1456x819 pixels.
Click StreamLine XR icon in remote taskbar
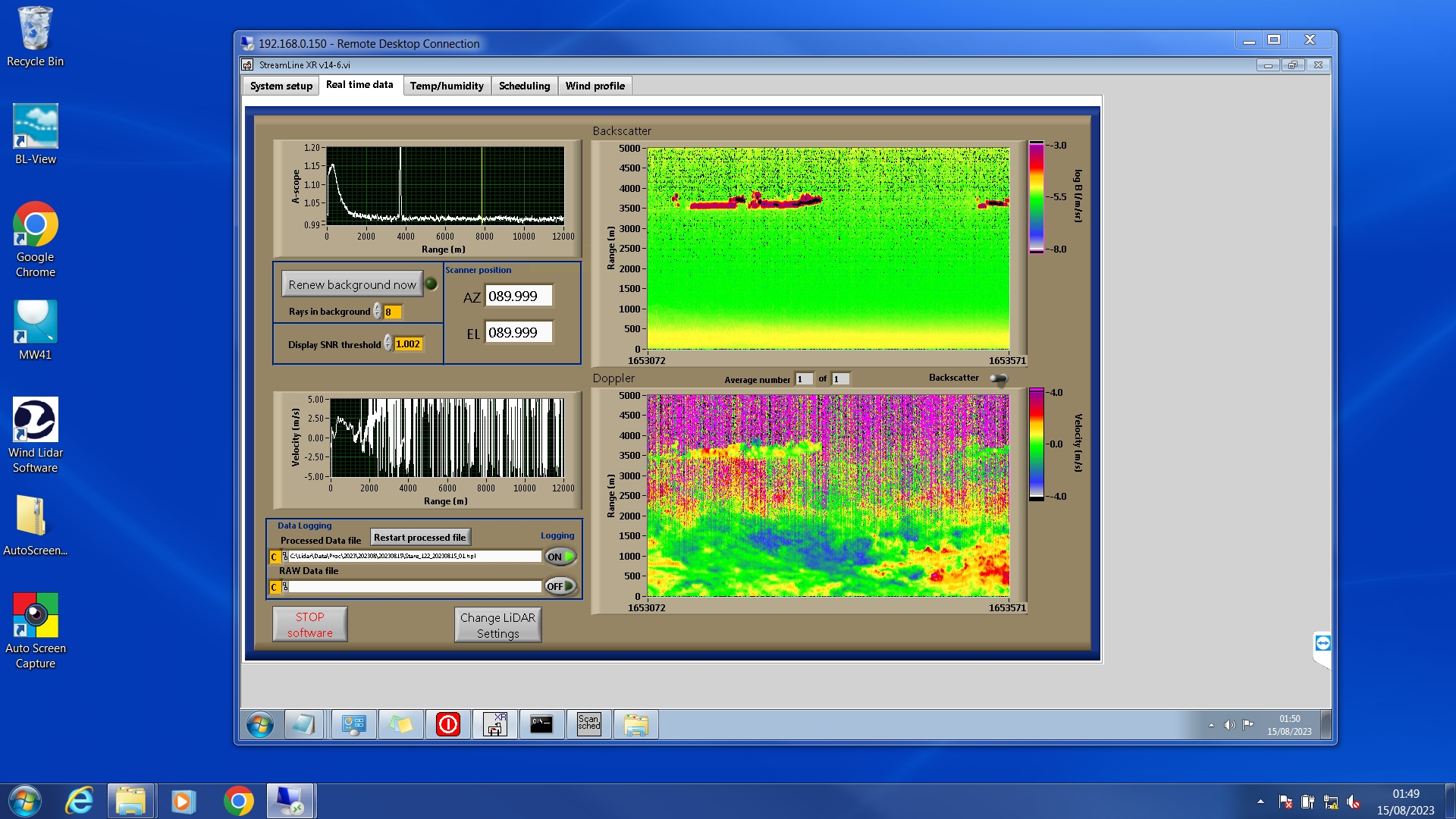(495, 724)
